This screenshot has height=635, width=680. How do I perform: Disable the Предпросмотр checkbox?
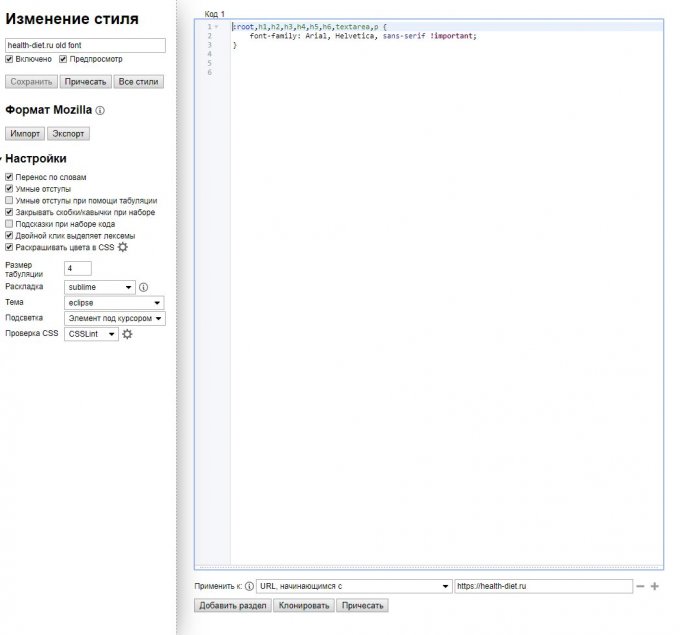[63, 59]
